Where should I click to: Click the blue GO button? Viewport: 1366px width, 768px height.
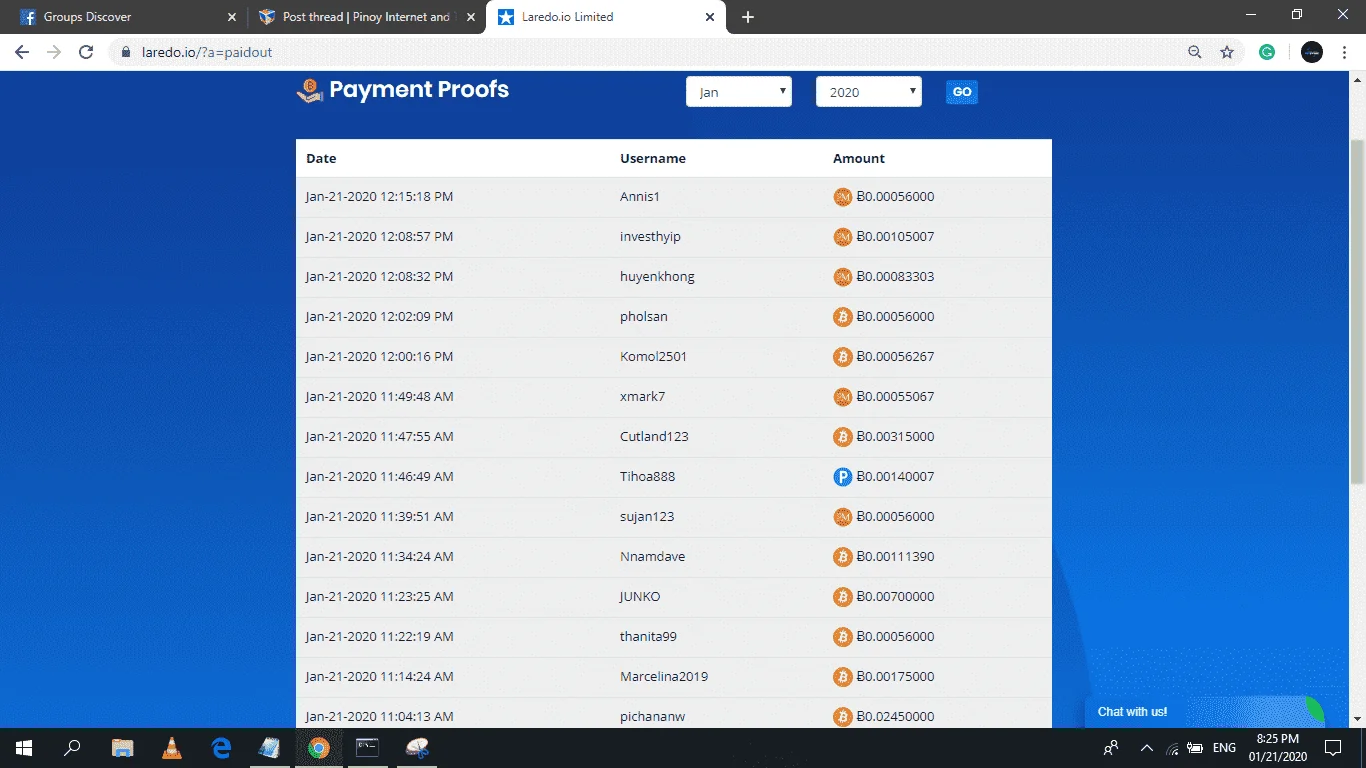click(962, 92)
